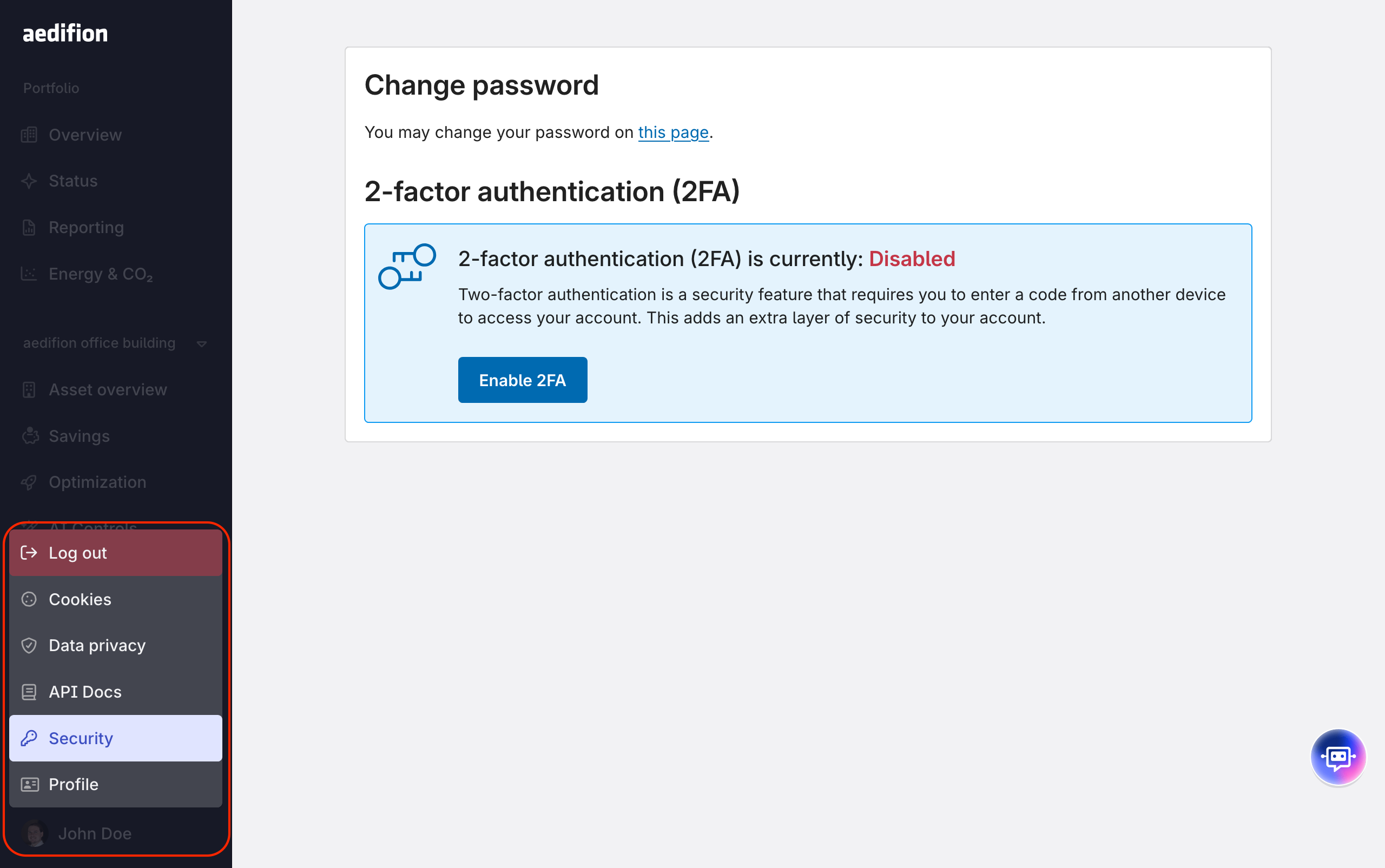Click the Cookies icon in menu
1385x868 pixels.
coord(29,599)
